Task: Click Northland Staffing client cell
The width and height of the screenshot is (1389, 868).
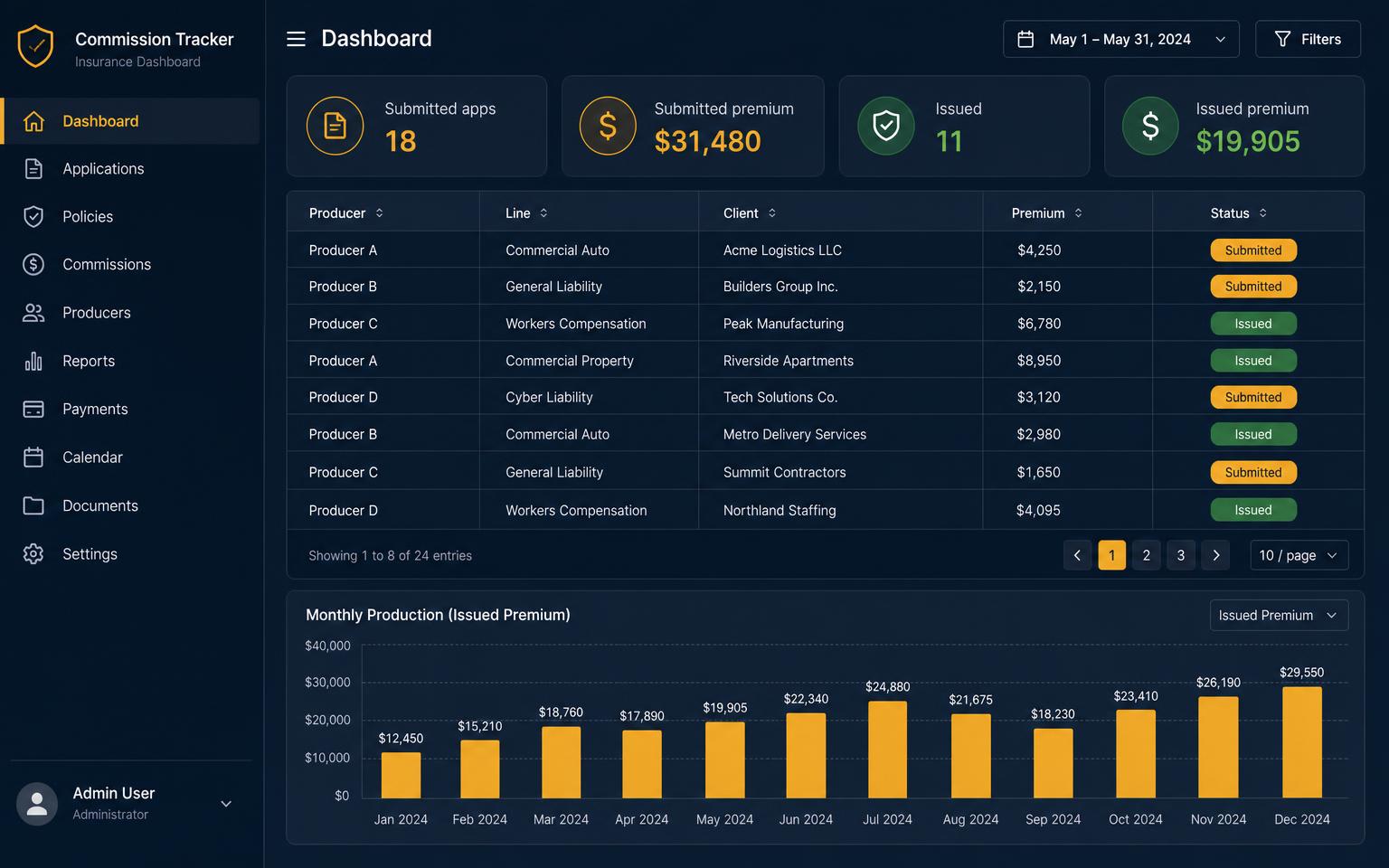Action: point(780,511)
